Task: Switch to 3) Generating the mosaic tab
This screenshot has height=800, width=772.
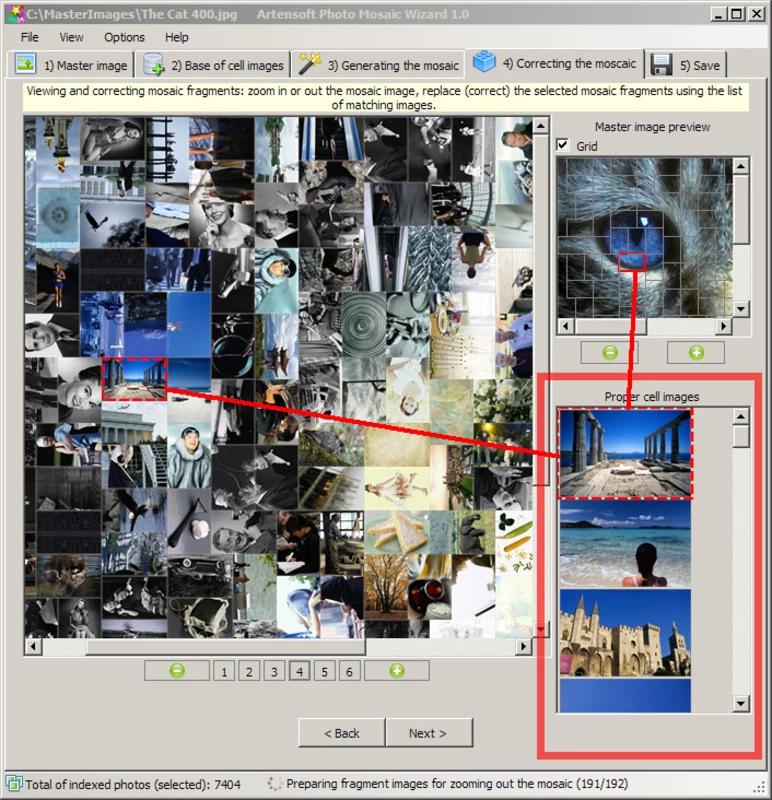Action: point(378,65)
